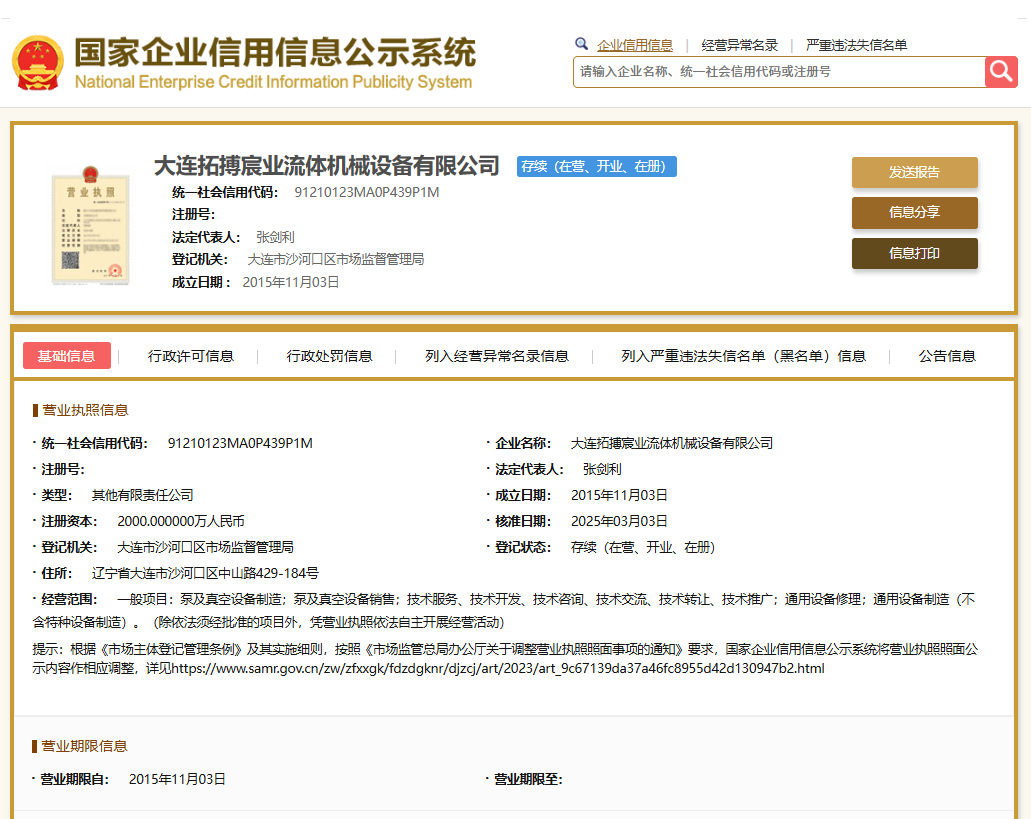Viewport: 1031px width, 819px height.
Task: Switch to the 公告信息 tab
Action: (947, 356)
